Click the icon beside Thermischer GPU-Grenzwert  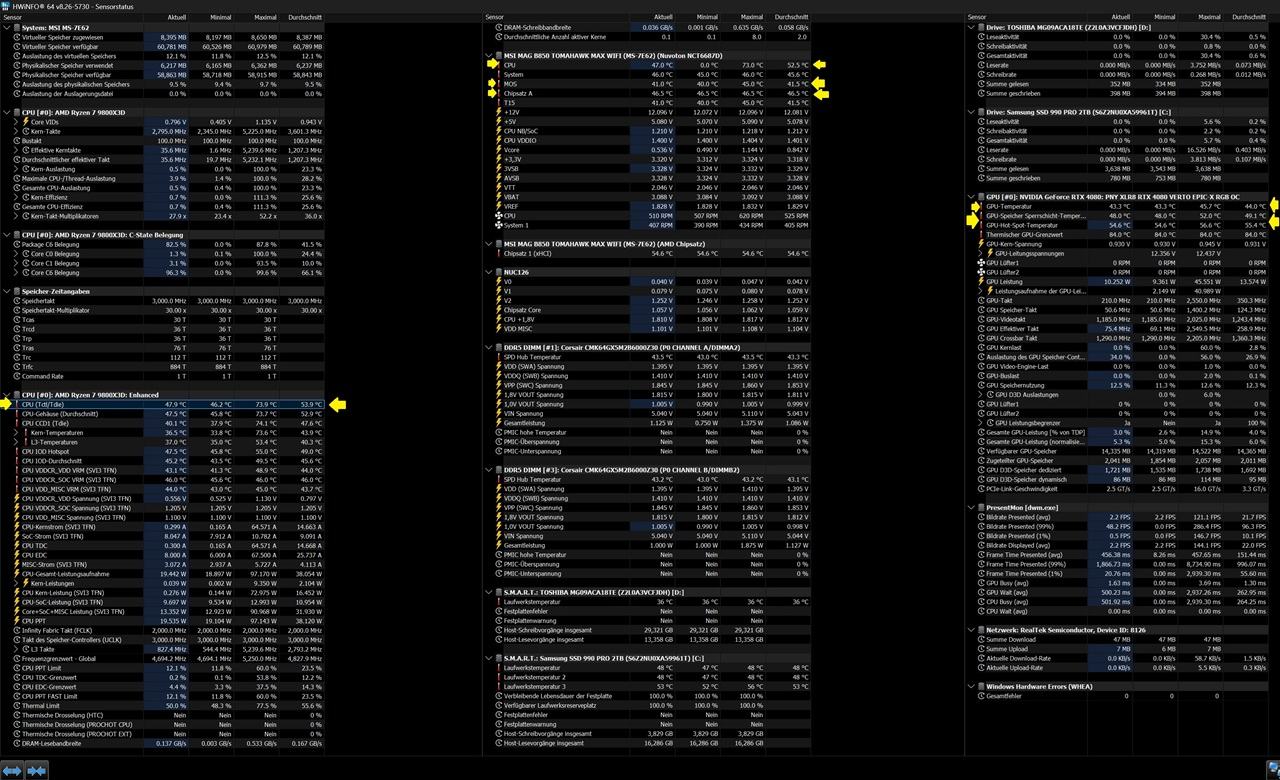tap(980, 234)
